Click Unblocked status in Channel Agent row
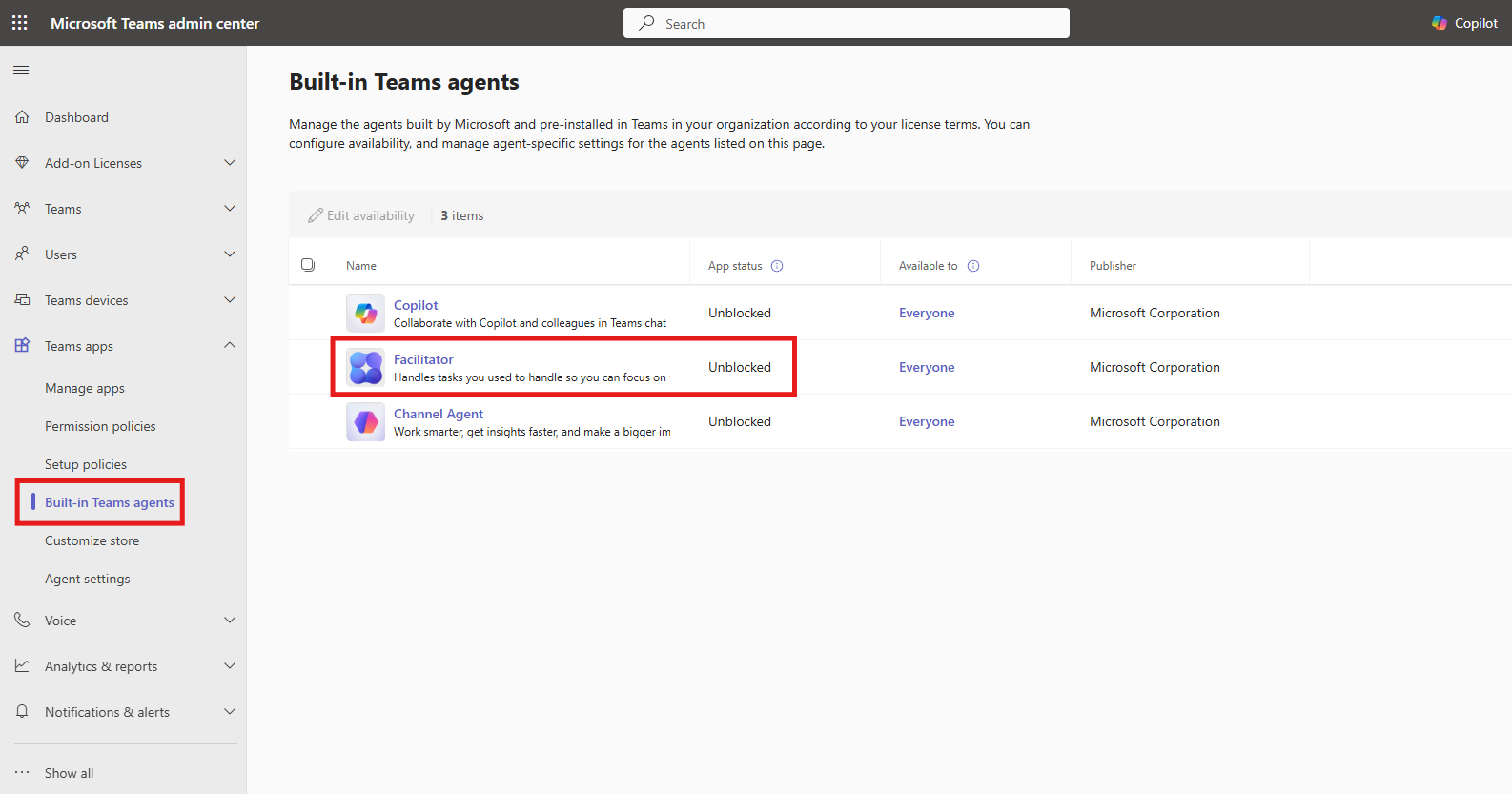 (x=740, y=421)
